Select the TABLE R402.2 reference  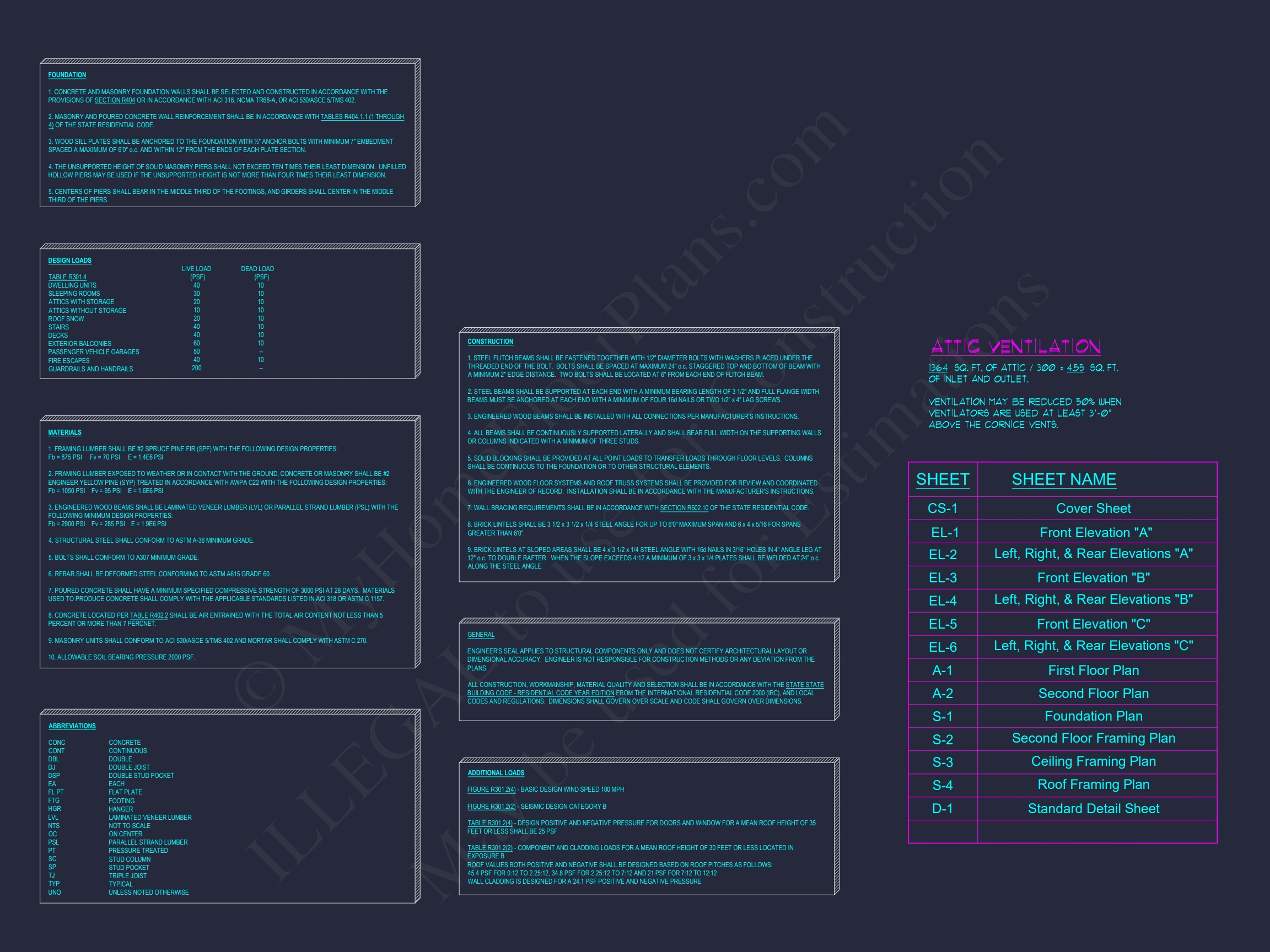pyautogui.click(x=149, y=615)
